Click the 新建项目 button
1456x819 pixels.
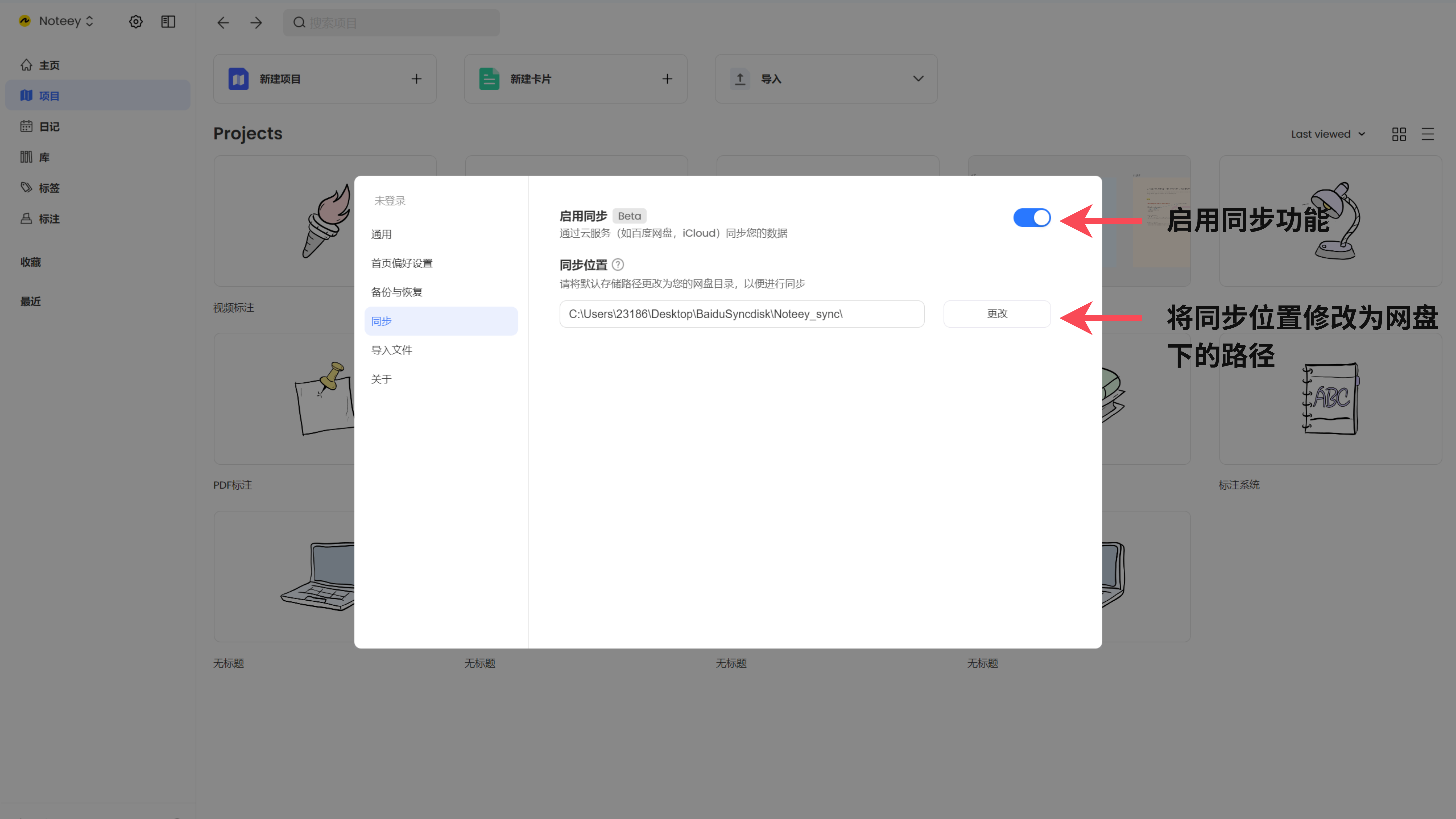tap(325, 79)
